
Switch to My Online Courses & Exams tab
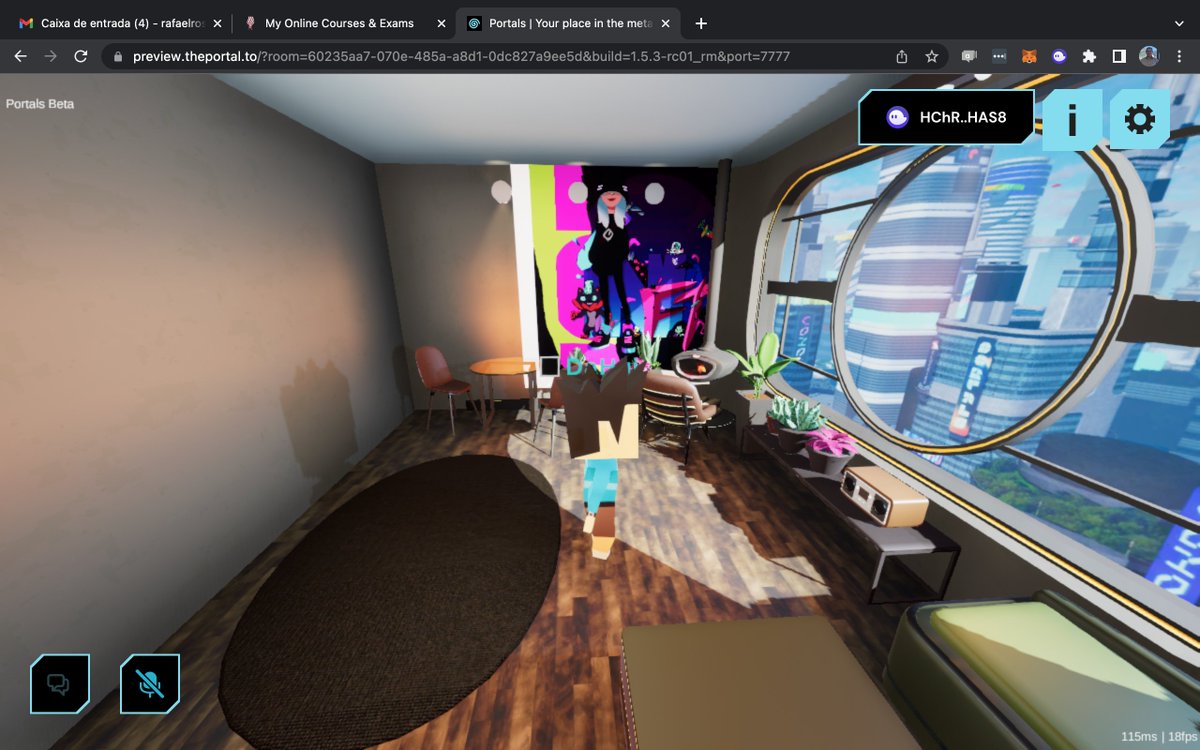pos(343,23)
